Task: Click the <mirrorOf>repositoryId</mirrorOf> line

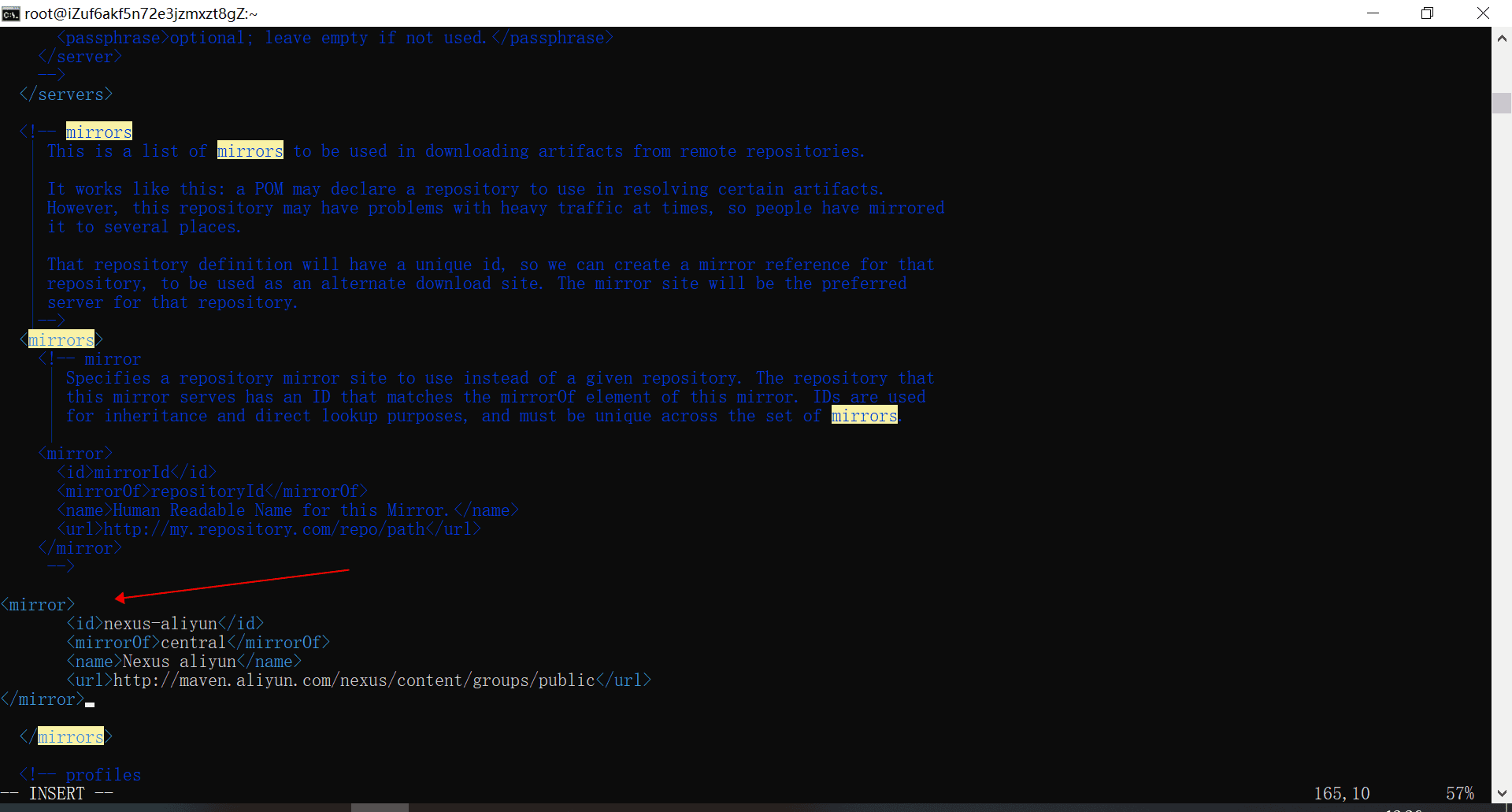Action: [213, 491]
